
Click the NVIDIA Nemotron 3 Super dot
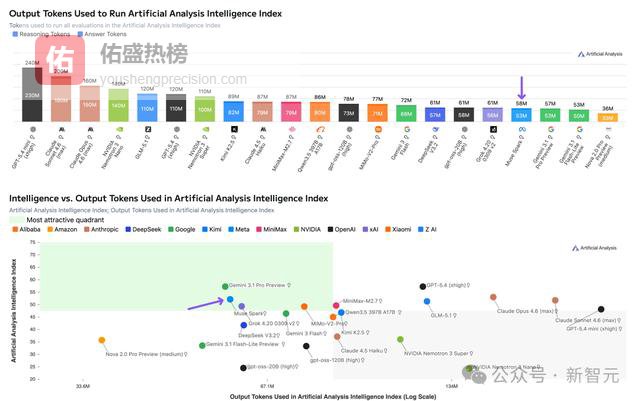point(400,340)
